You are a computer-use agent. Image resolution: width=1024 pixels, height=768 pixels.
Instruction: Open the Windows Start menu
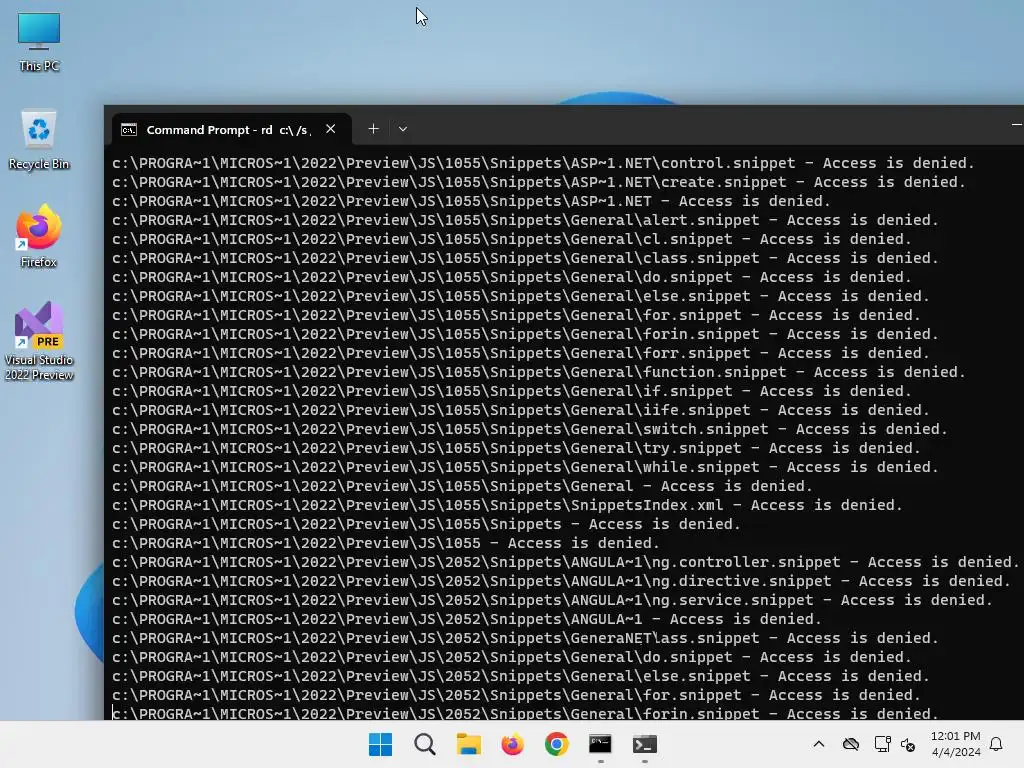[380, 744]
